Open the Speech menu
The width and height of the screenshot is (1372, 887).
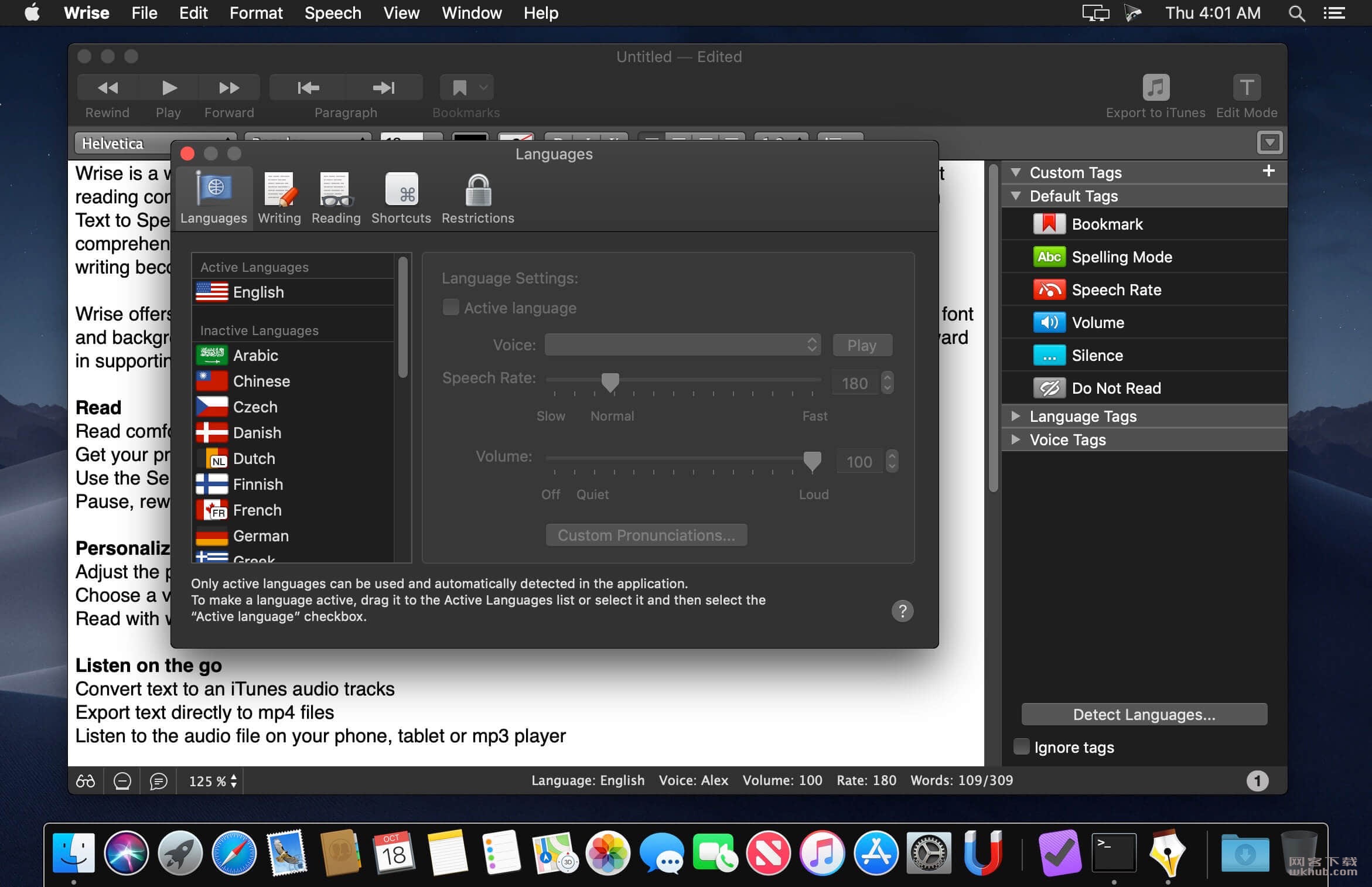333,13
